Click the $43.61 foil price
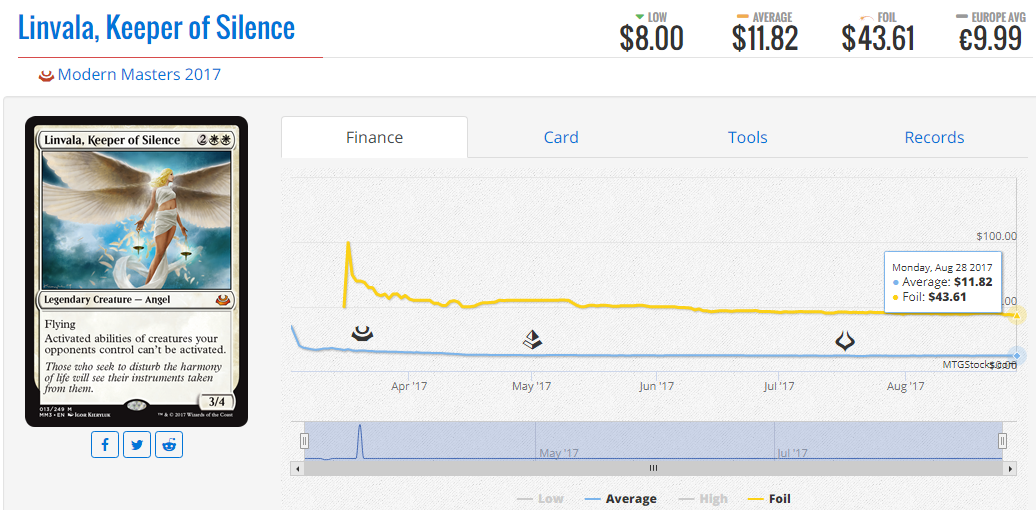Image resolution: width=1036 pixels, height=510 pixels. (878, 38)
